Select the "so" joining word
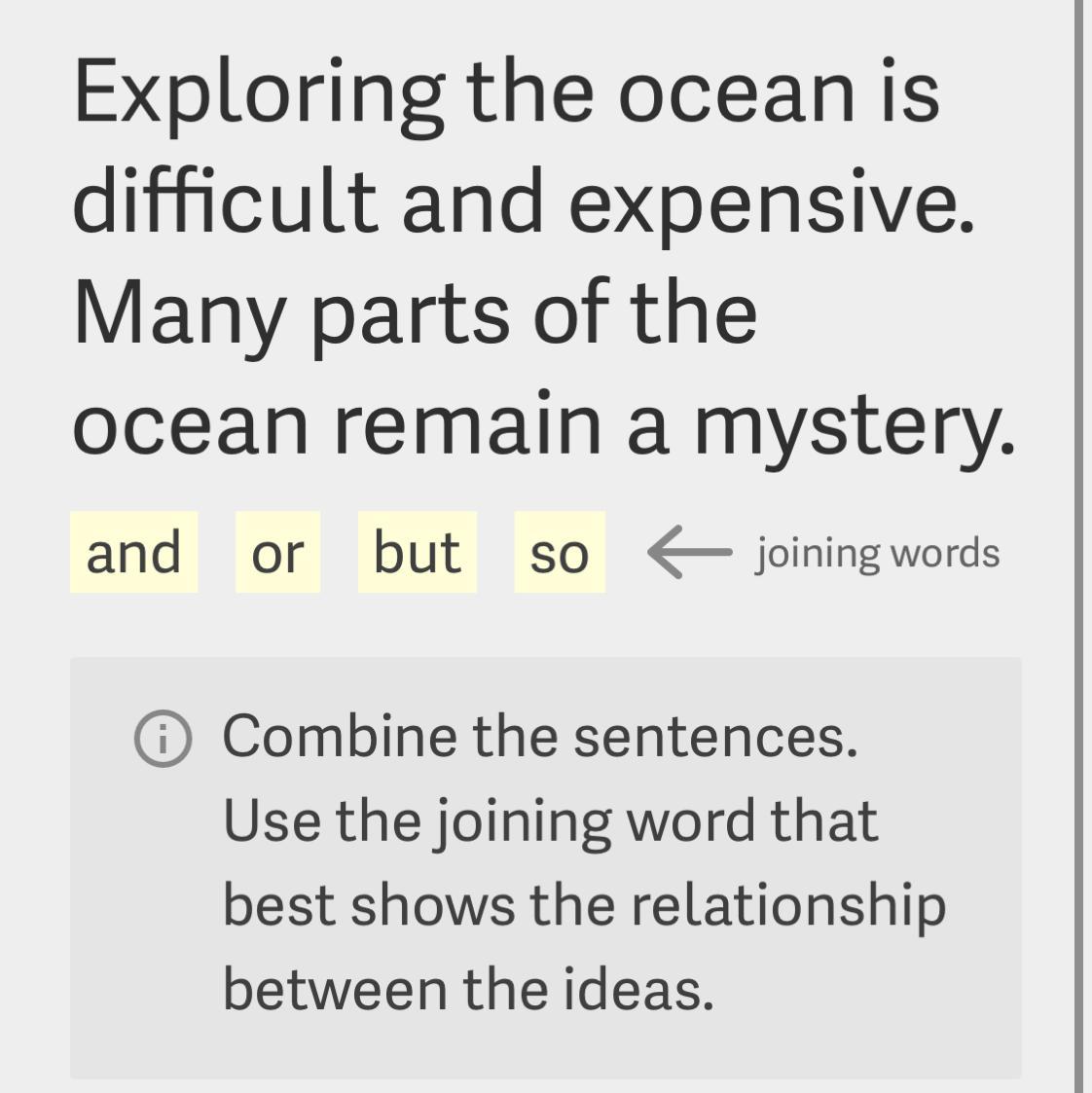 coord(560,552)
